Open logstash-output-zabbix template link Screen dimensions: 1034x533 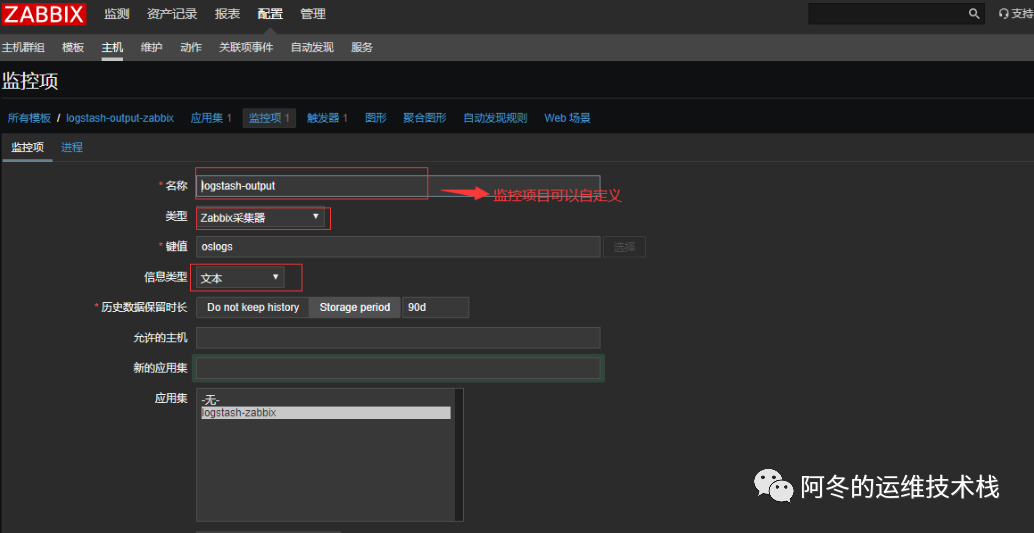[120, 118]
